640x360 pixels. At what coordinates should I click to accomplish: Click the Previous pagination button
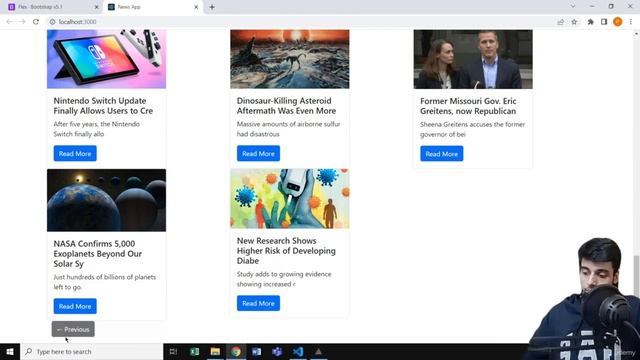(73, 329)
